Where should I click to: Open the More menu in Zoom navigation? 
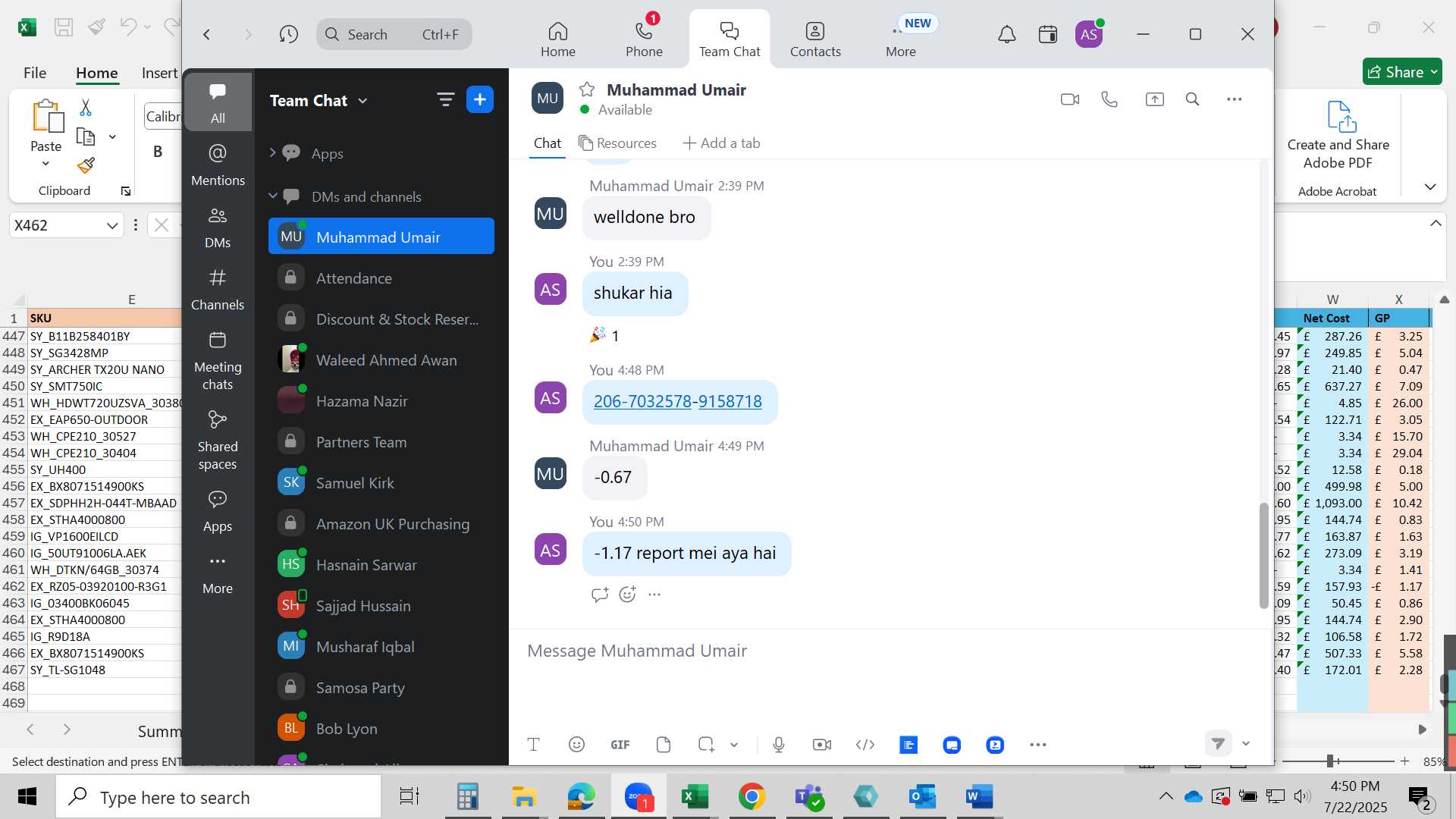pyautogui.click(x=900, y=39)
